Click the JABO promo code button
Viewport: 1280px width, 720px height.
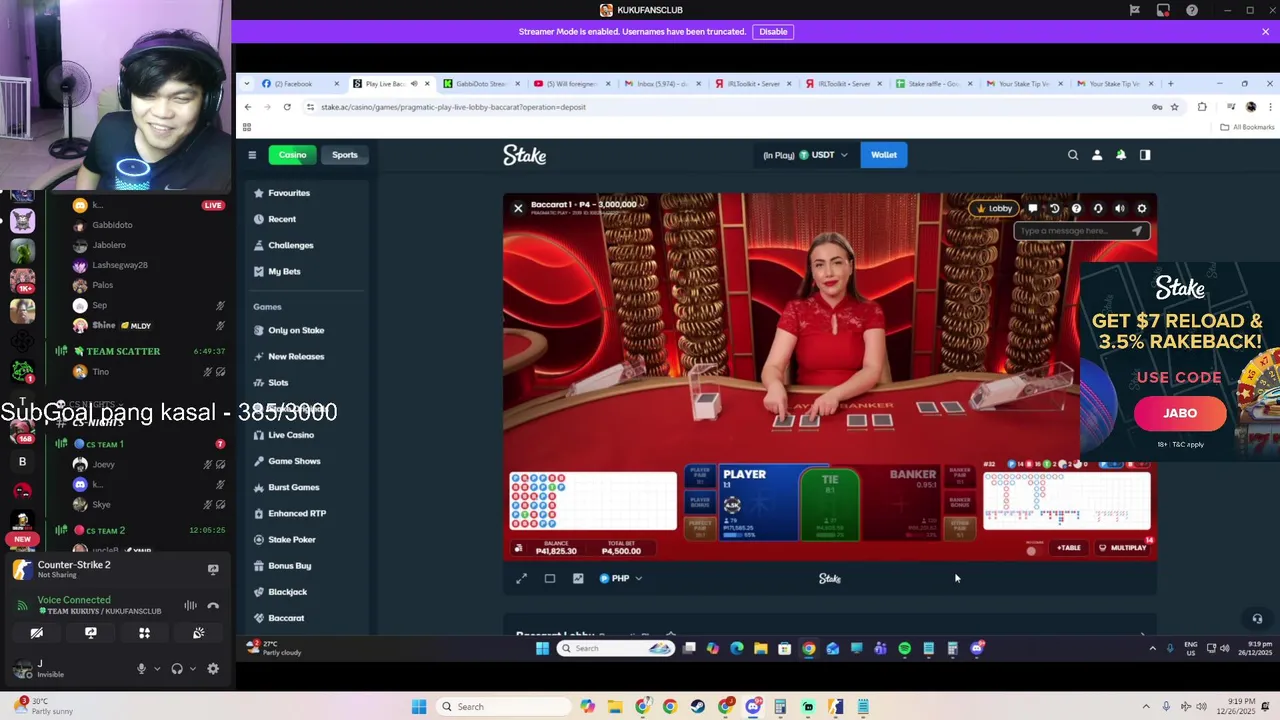[x=1180, y=413]
